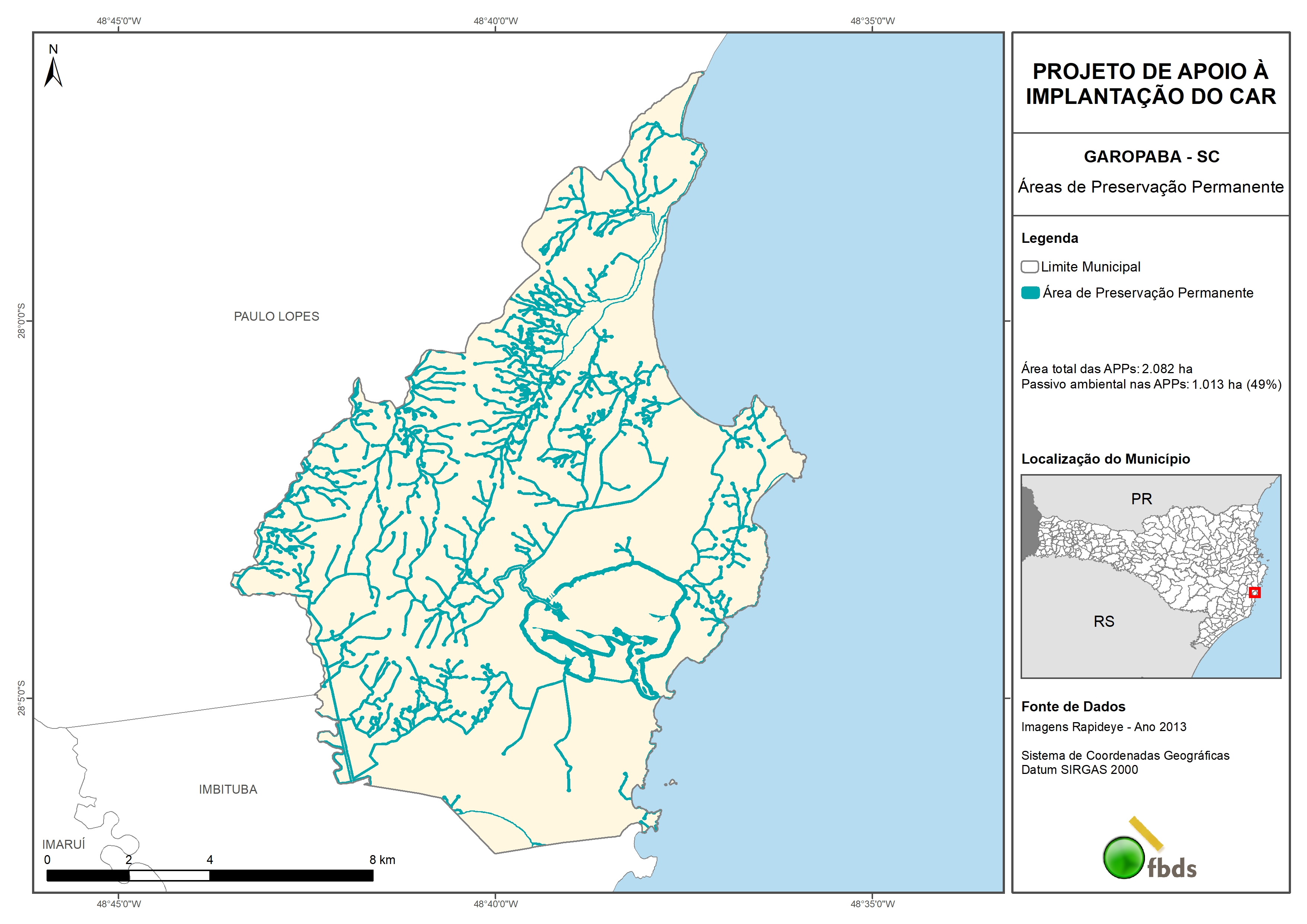
Task: Click the teal Área de Preservação Permanente swatch
Action: click(1030, 293)
